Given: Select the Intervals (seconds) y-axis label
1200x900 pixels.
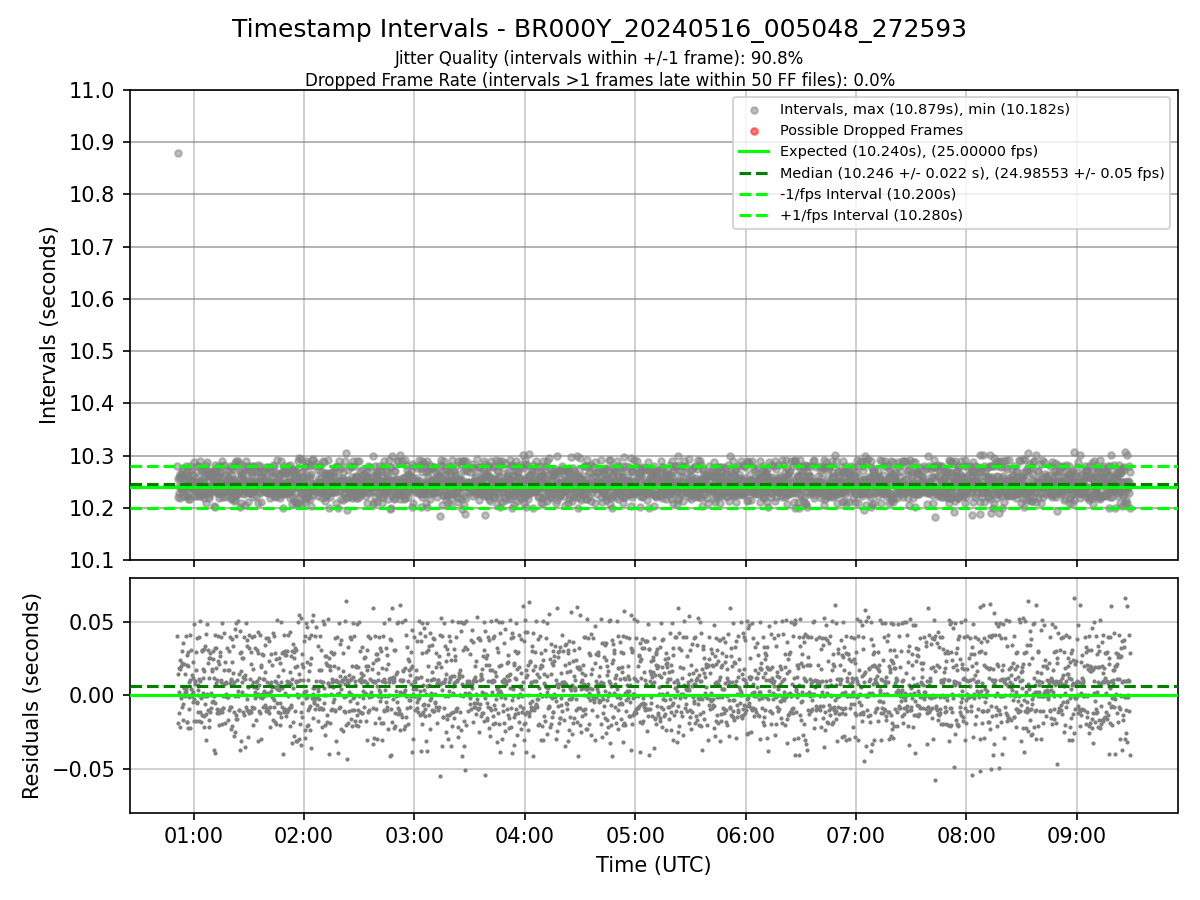Looking at the screenshot, I should click(48, 325).
